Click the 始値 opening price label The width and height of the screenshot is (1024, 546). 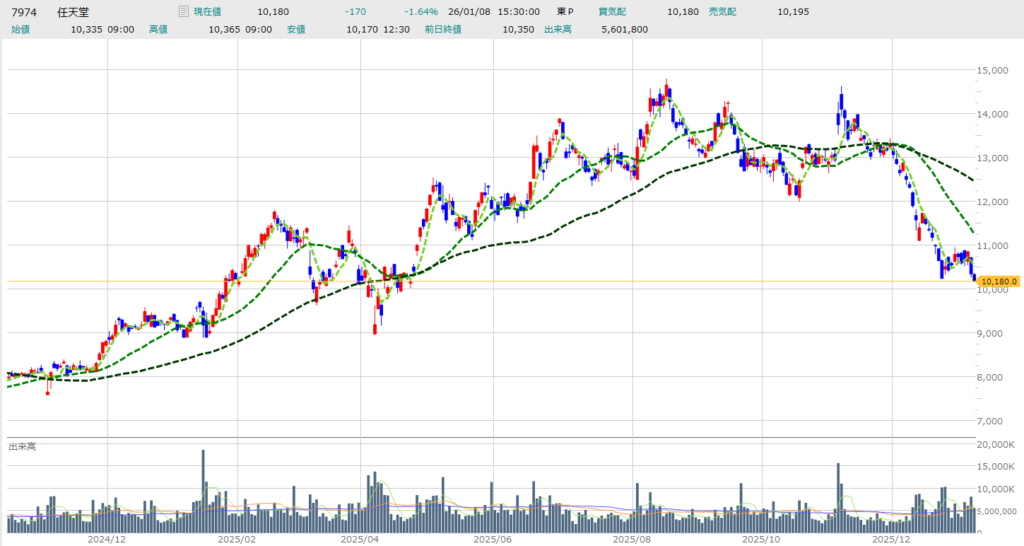point(20,30)
